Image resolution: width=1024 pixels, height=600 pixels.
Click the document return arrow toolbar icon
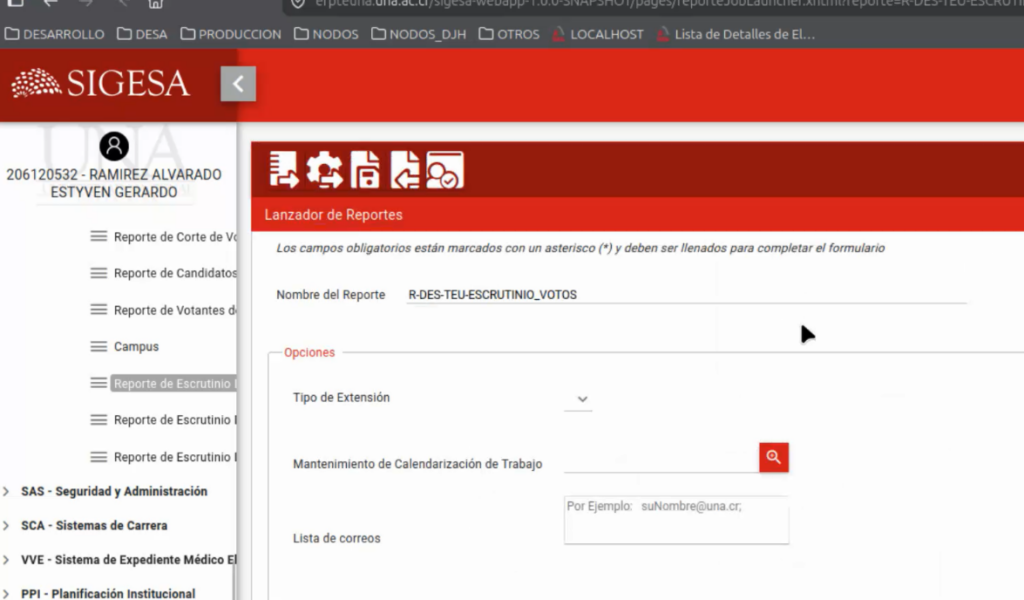coord(405,171)
